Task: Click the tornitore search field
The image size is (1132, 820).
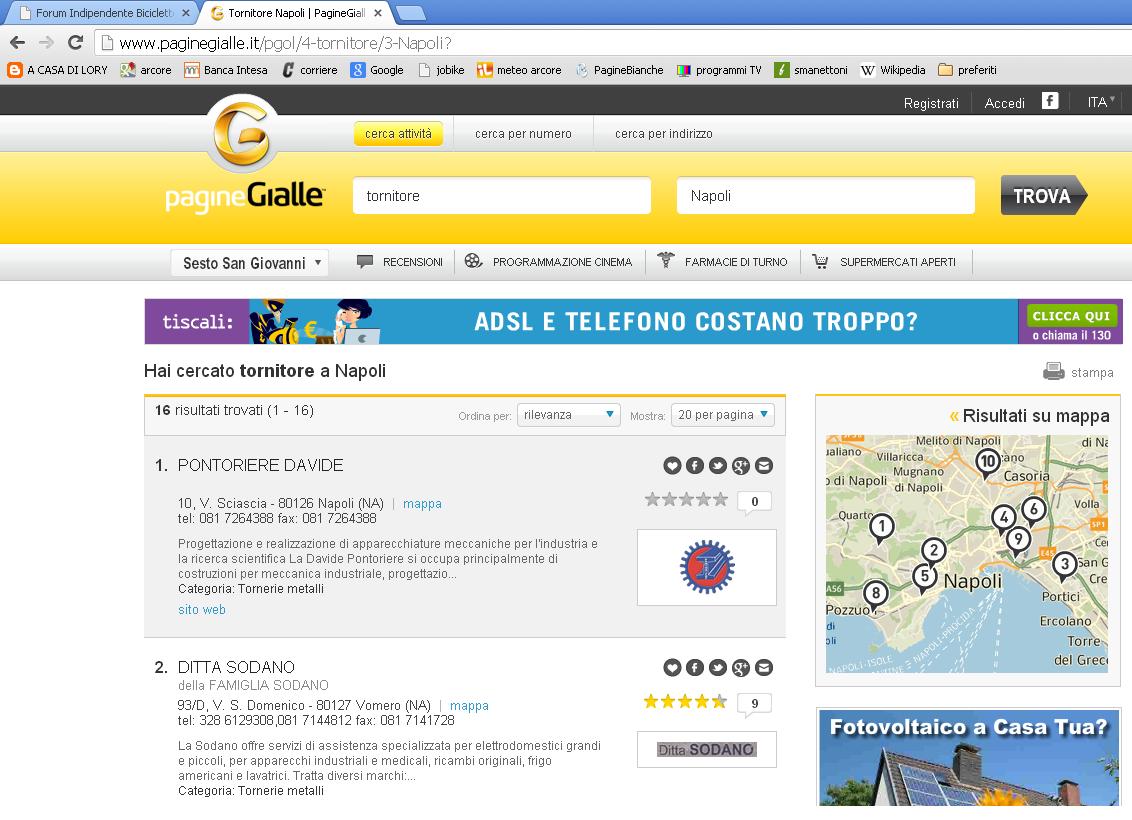Action: click(x=502, y=196)
